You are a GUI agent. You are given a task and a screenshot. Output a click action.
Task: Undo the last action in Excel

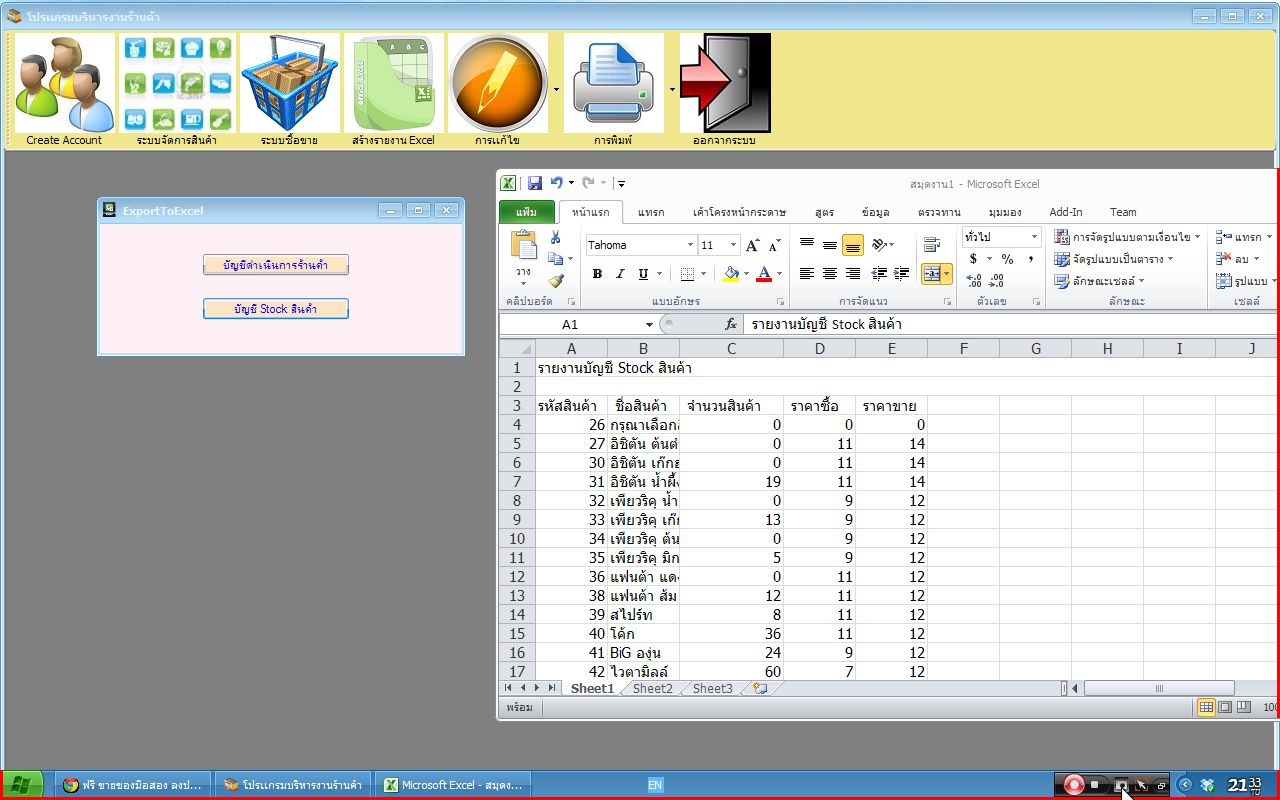pos(556,183)
